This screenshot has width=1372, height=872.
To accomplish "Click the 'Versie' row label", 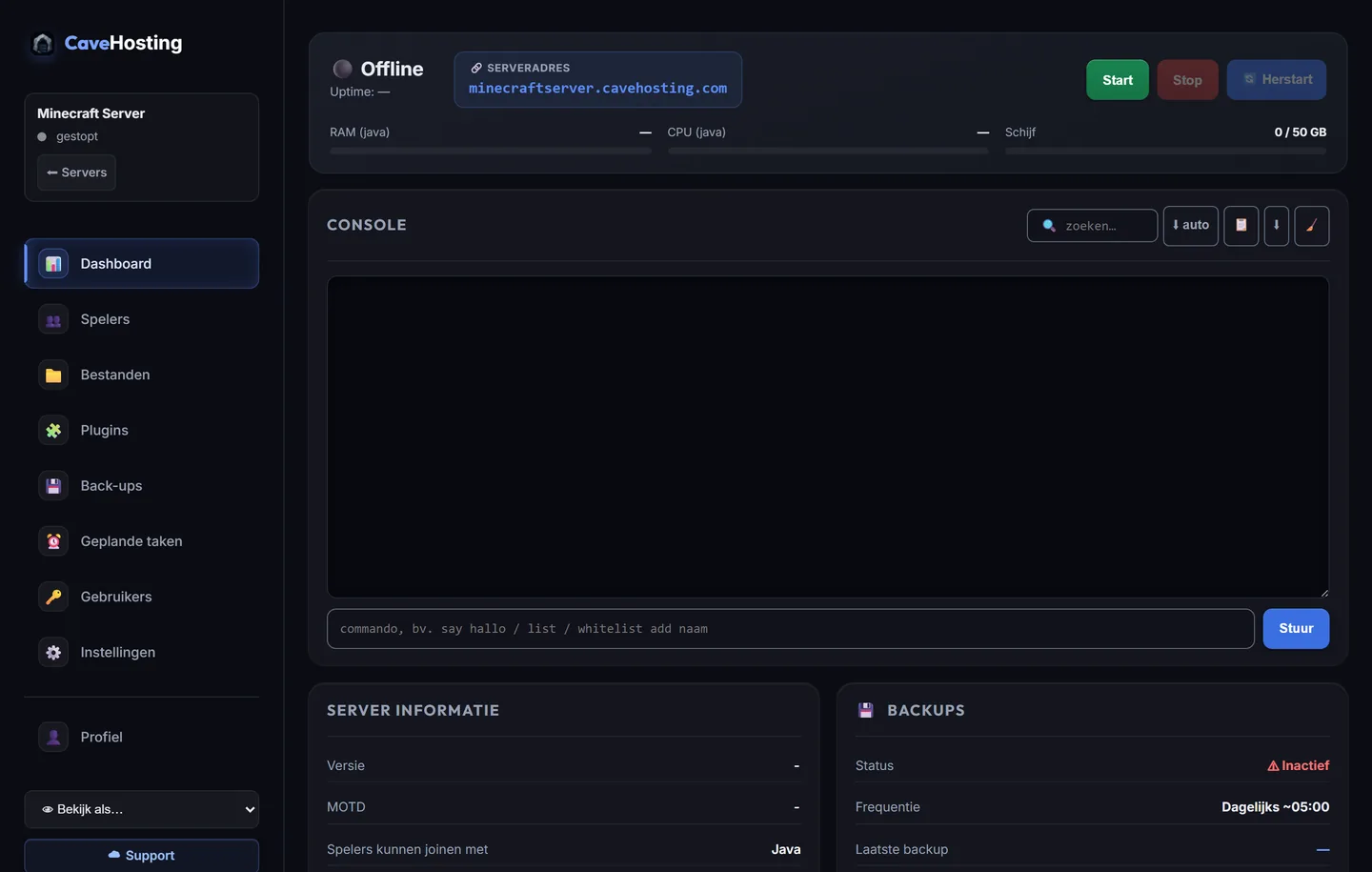I will click(346, 765).
